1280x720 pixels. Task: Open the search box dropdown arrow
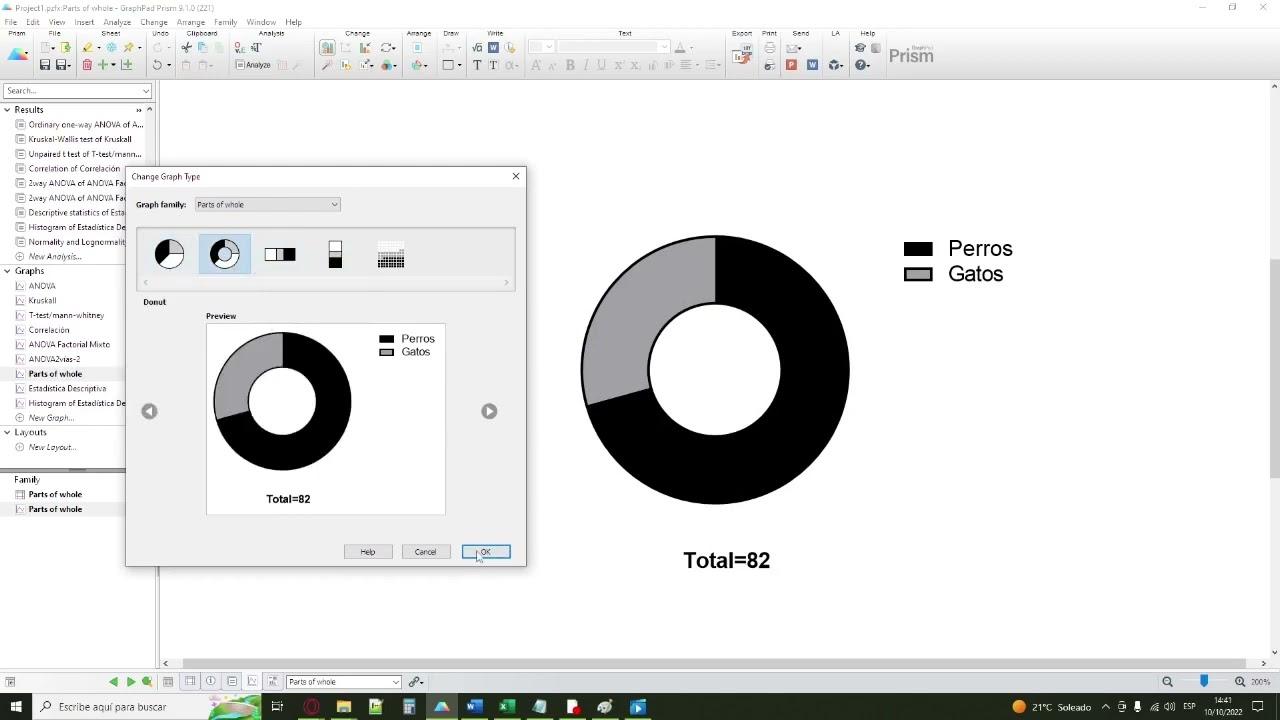pos(145,91)
